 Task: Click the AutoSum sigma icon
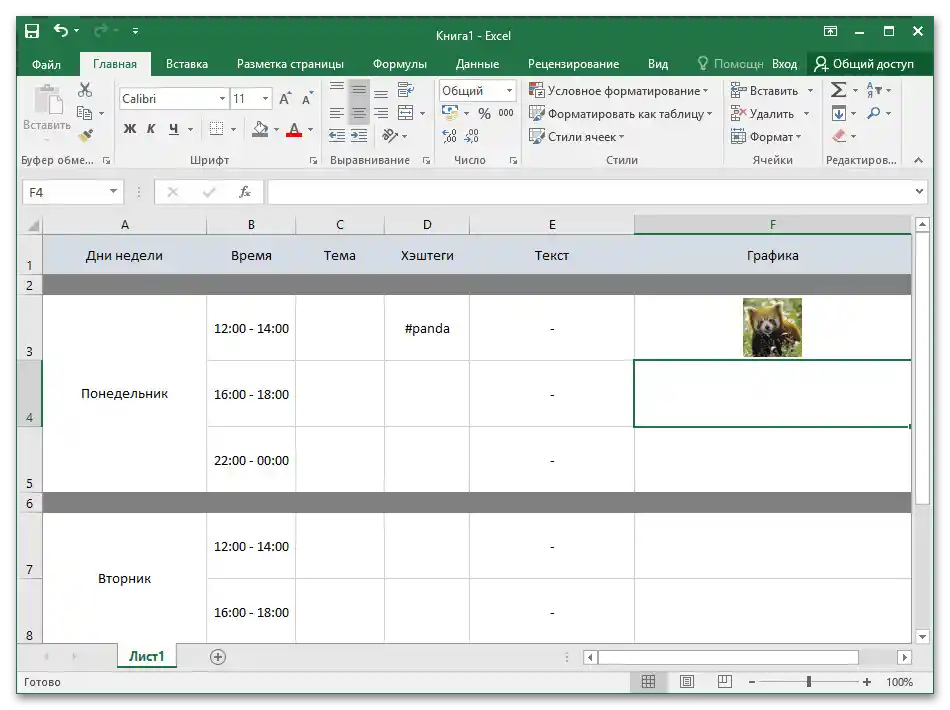(839, 90)
